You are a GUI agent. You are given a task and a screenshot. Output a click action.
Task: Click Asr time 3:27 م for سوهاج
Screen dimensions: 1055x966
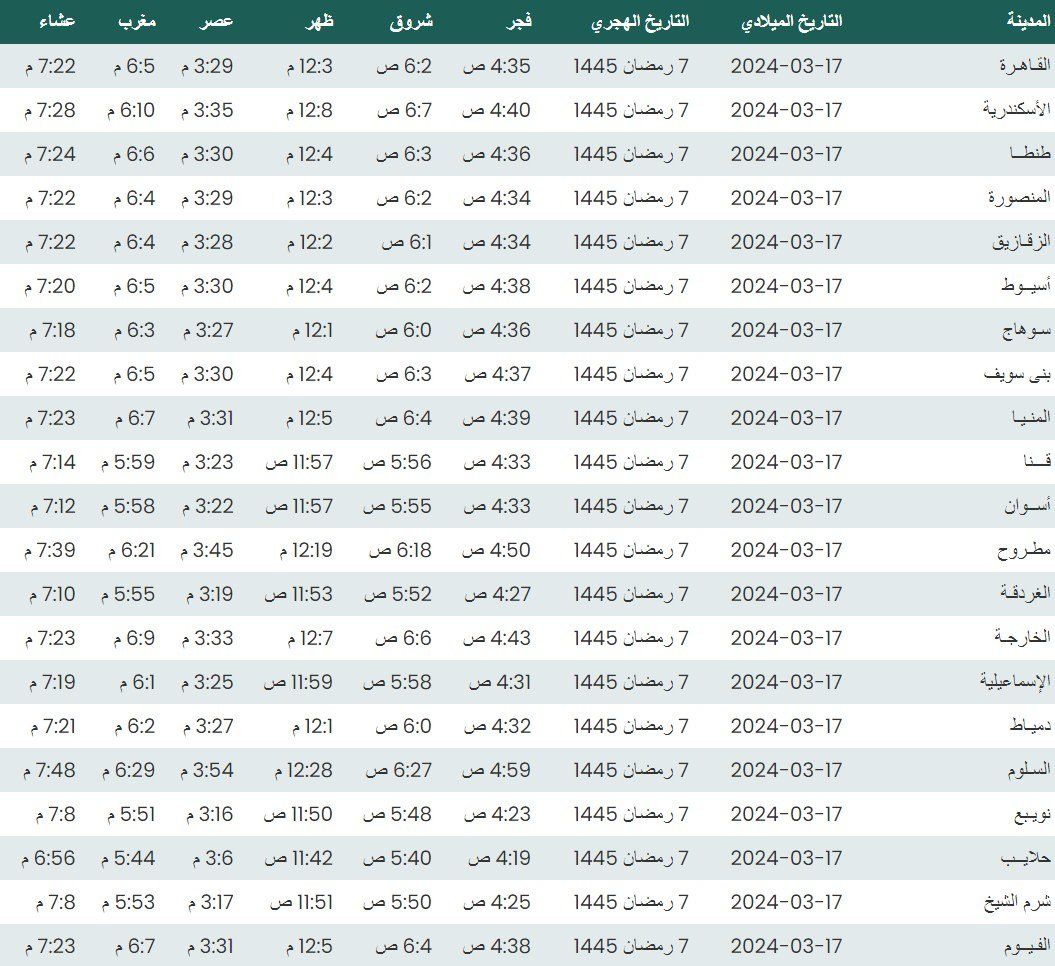[x=208, y=330]
